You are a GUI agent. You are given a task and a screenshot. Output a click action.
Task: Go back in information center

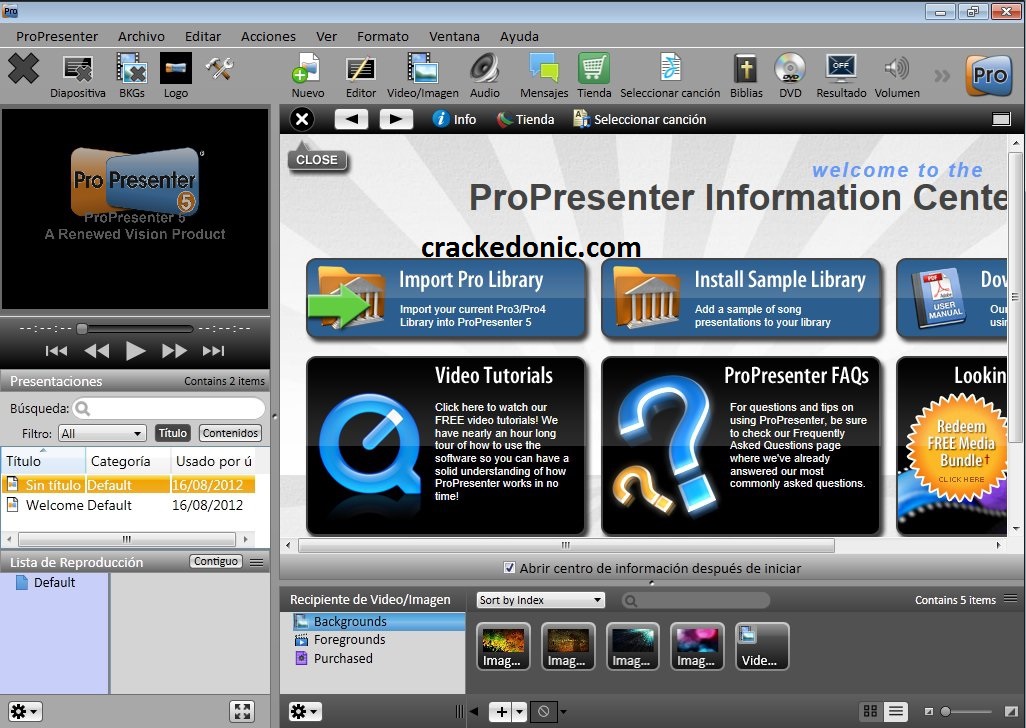(x=351, y=119)
